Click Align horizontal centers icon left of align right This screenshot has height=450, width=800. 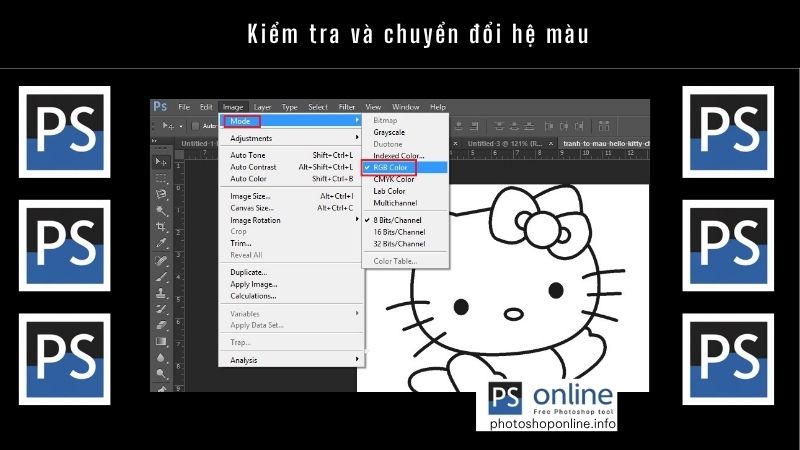[x=459, y=126]
